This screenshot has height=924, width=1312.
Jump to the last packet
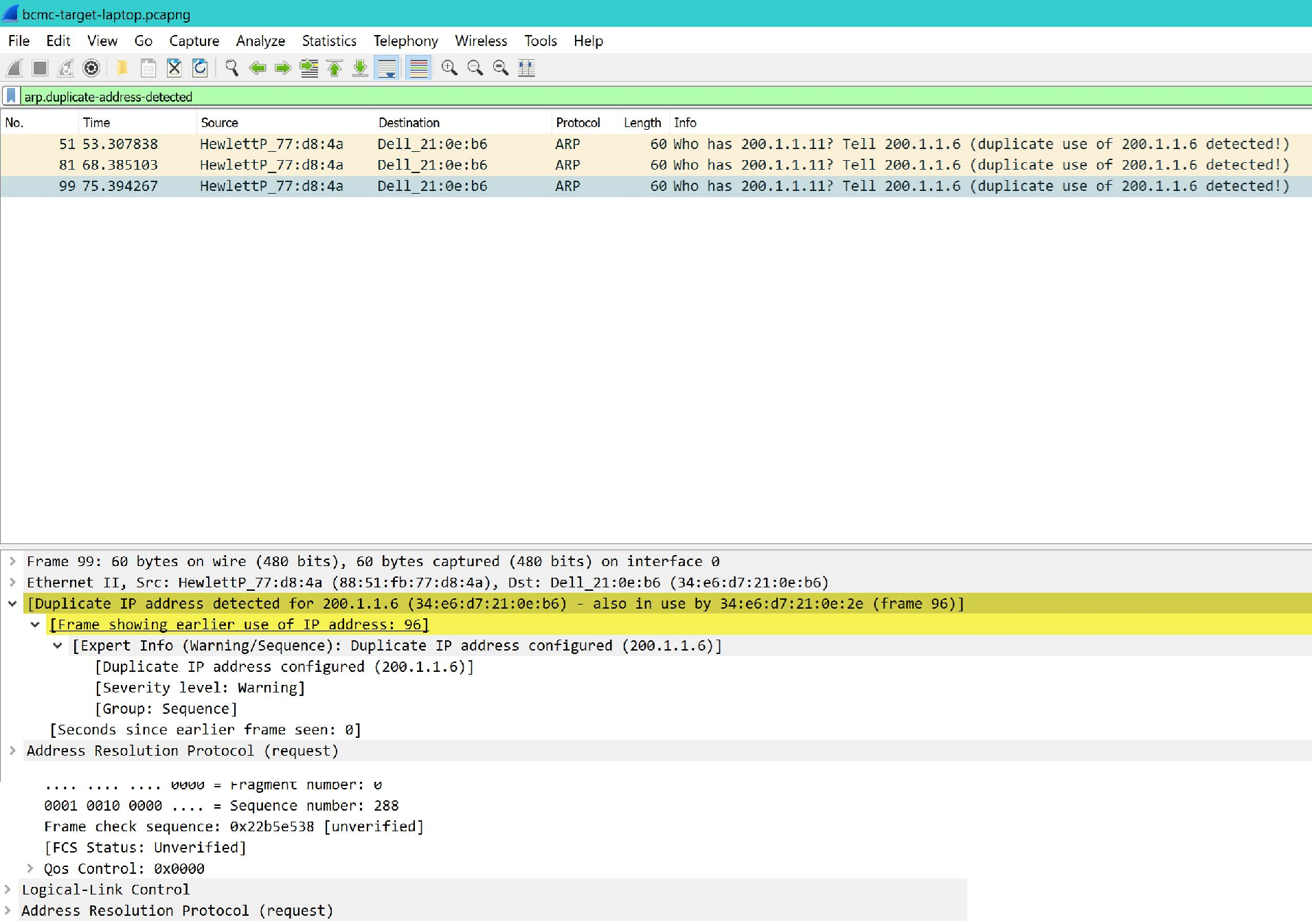click(x=360, y=68)
